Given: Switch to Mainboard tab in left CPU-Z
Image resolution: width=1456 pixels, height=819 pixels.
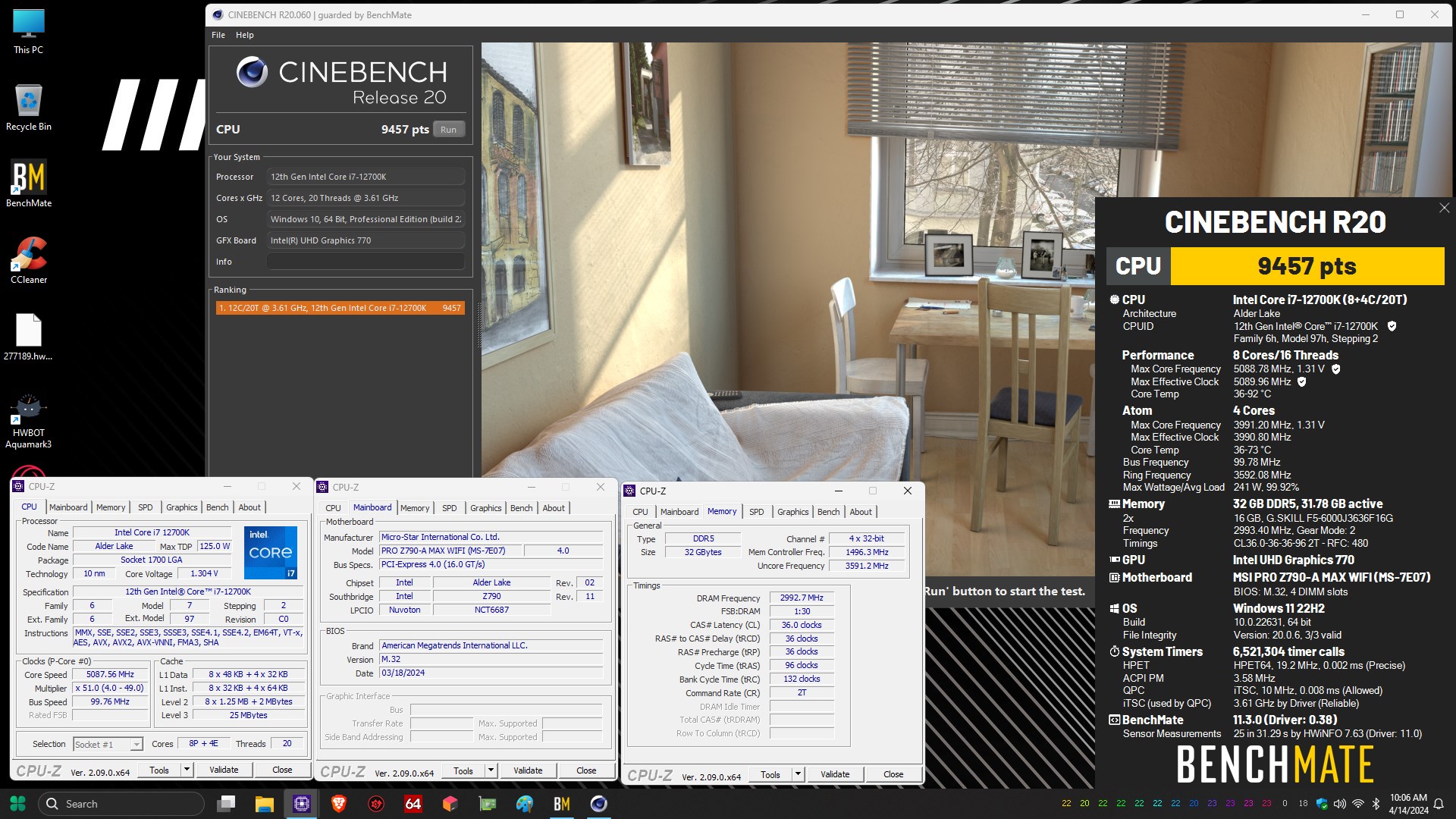Looking at the screenshot, I should click(x=68, y=507).
